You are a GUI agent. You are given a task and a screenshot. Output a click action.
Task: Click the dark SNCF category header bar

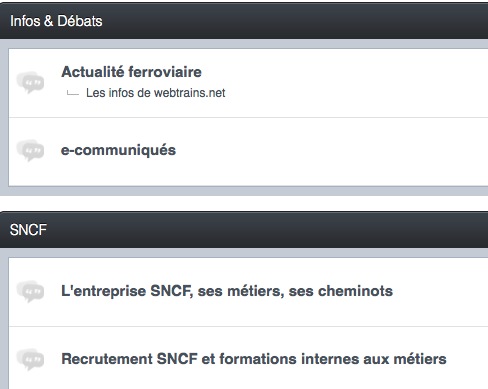244,230
